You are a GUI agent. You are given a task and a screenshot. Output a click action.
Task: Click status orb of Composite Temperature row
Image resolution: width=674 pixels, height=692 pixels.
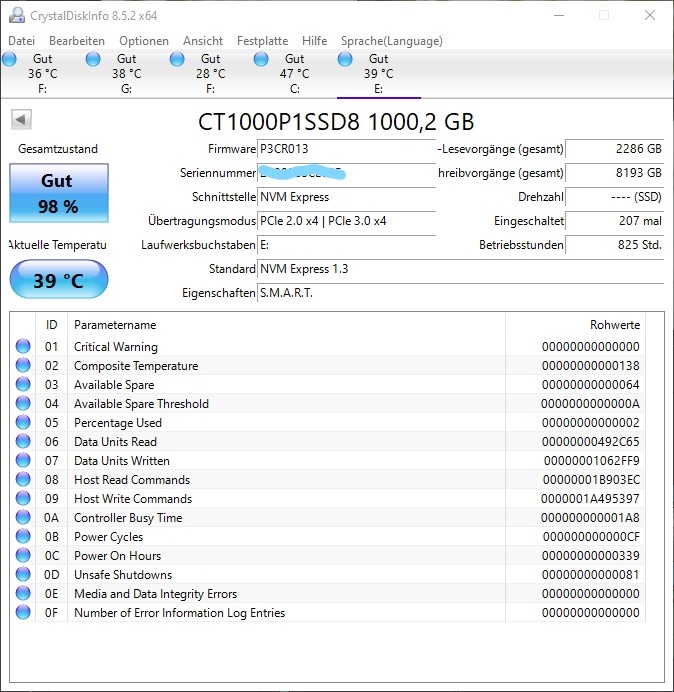coord(23,365)
